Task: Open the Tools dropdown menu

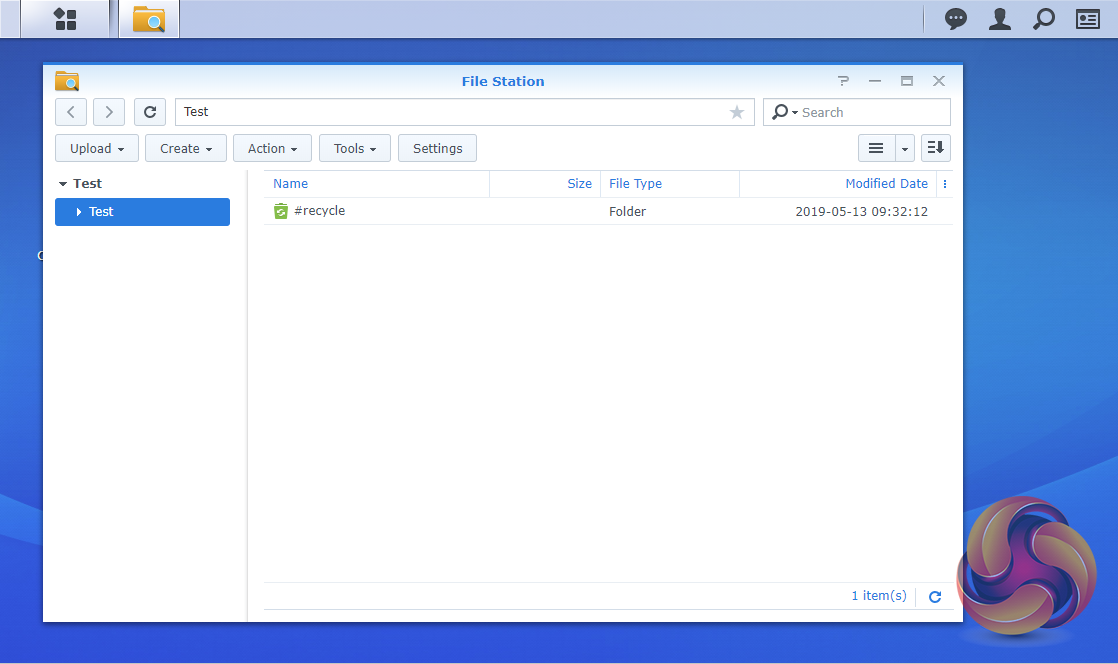Action: coord(354,148)
